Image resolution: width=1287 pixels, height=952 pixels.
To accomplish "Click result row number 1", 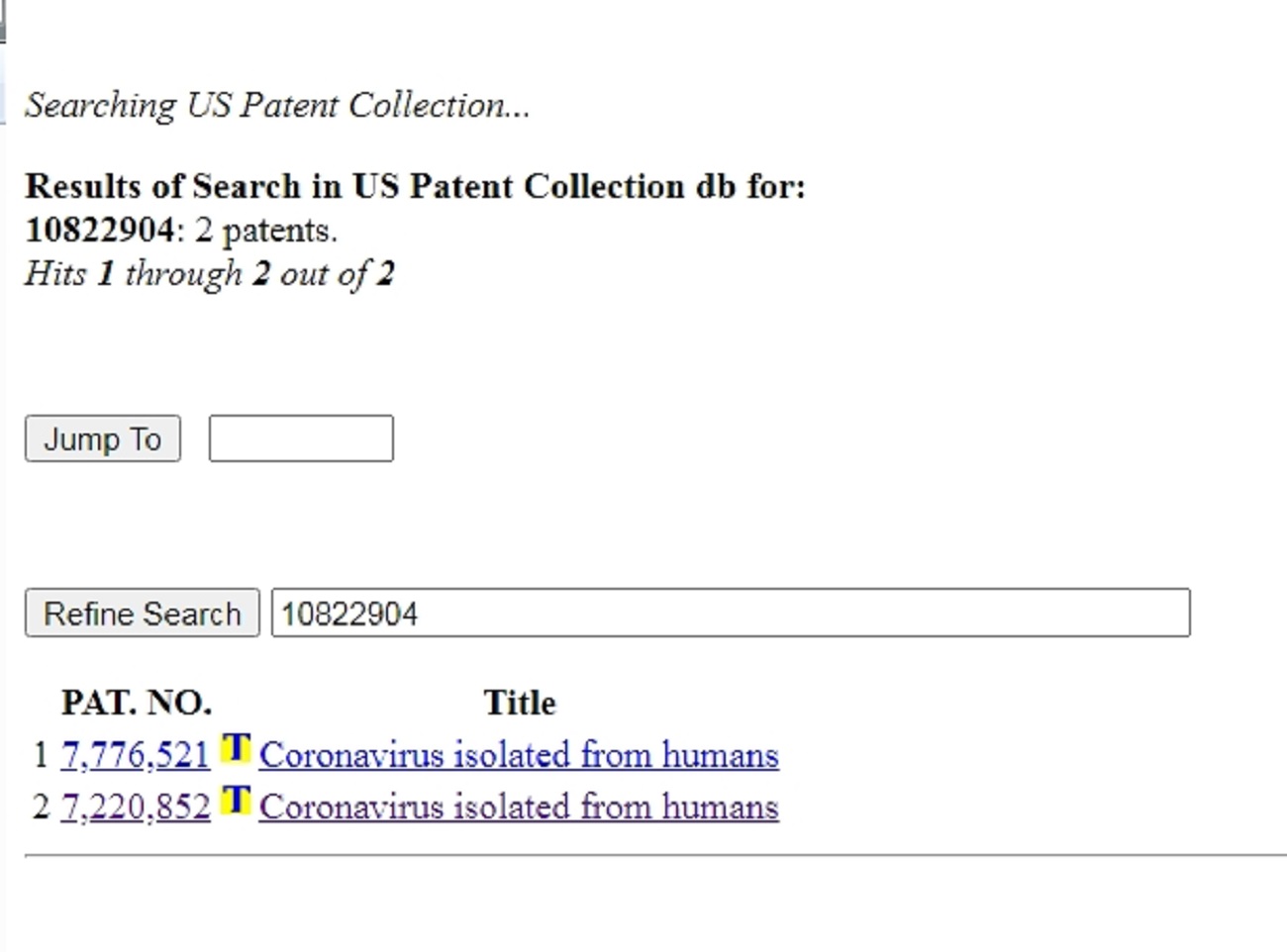I will pyautogui.click(x=41, y=756).
